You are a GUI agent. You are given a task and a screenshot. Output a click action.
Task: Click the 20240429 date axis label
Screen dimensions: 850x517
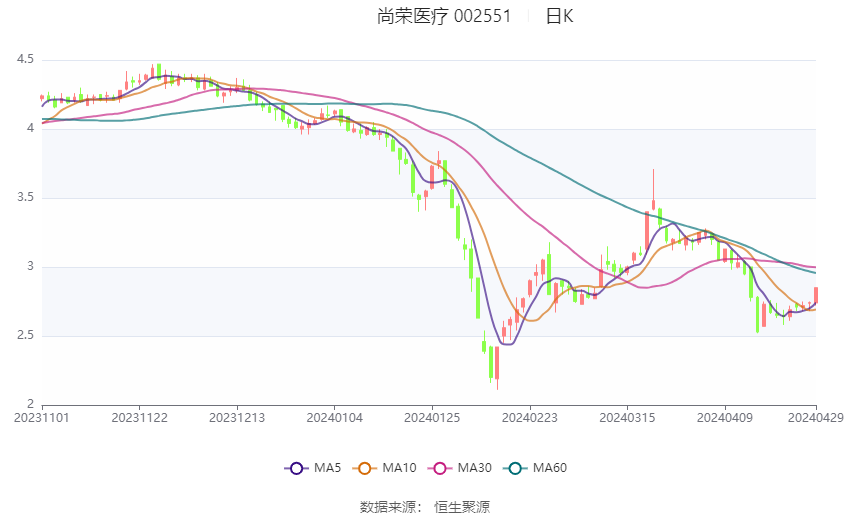pyautogui.click(x=815, y=416)
